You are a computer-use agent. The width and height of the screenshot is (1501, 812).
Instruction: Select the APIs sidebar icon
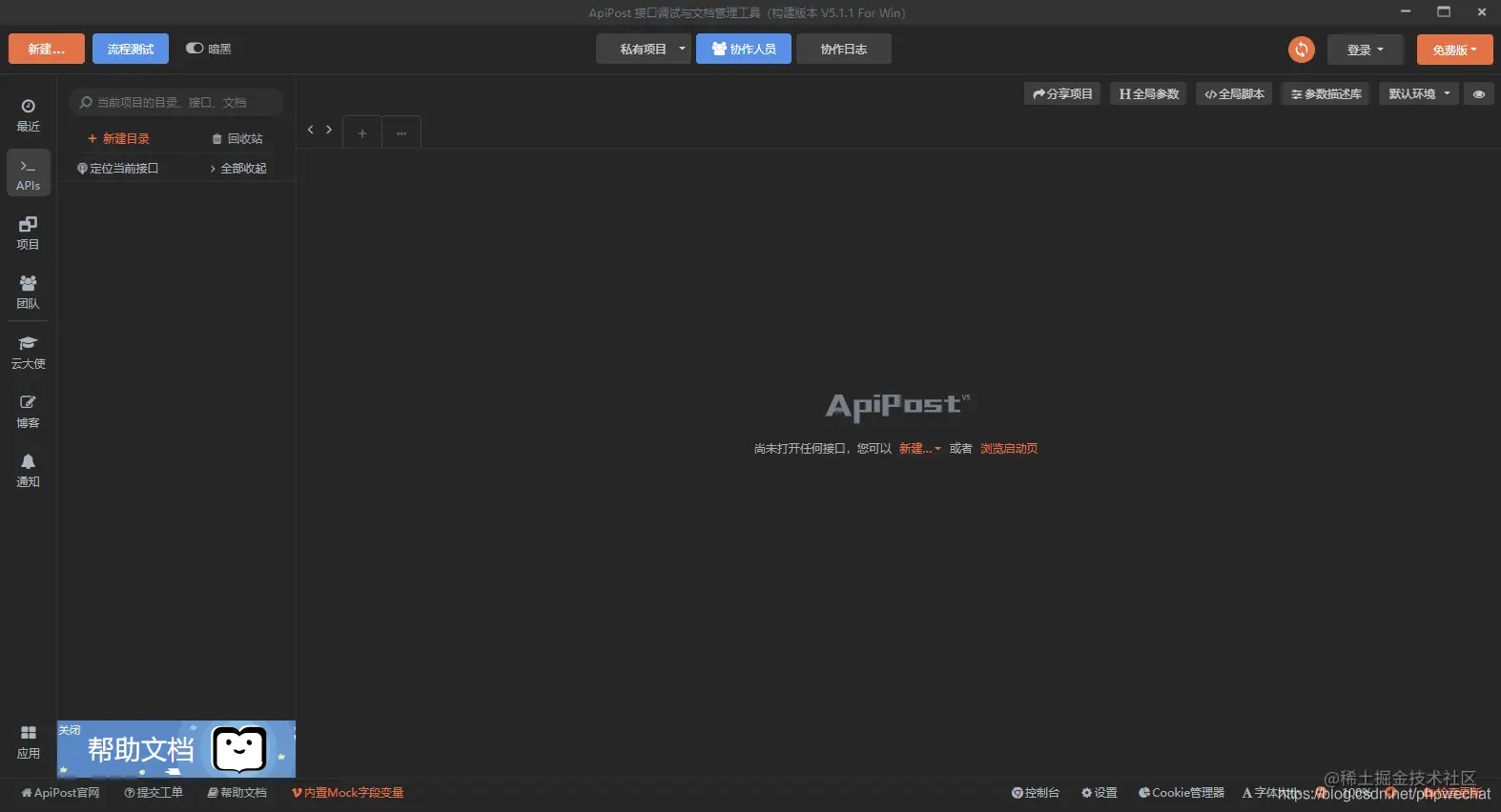pyautogui.click(x=28, y=173)
